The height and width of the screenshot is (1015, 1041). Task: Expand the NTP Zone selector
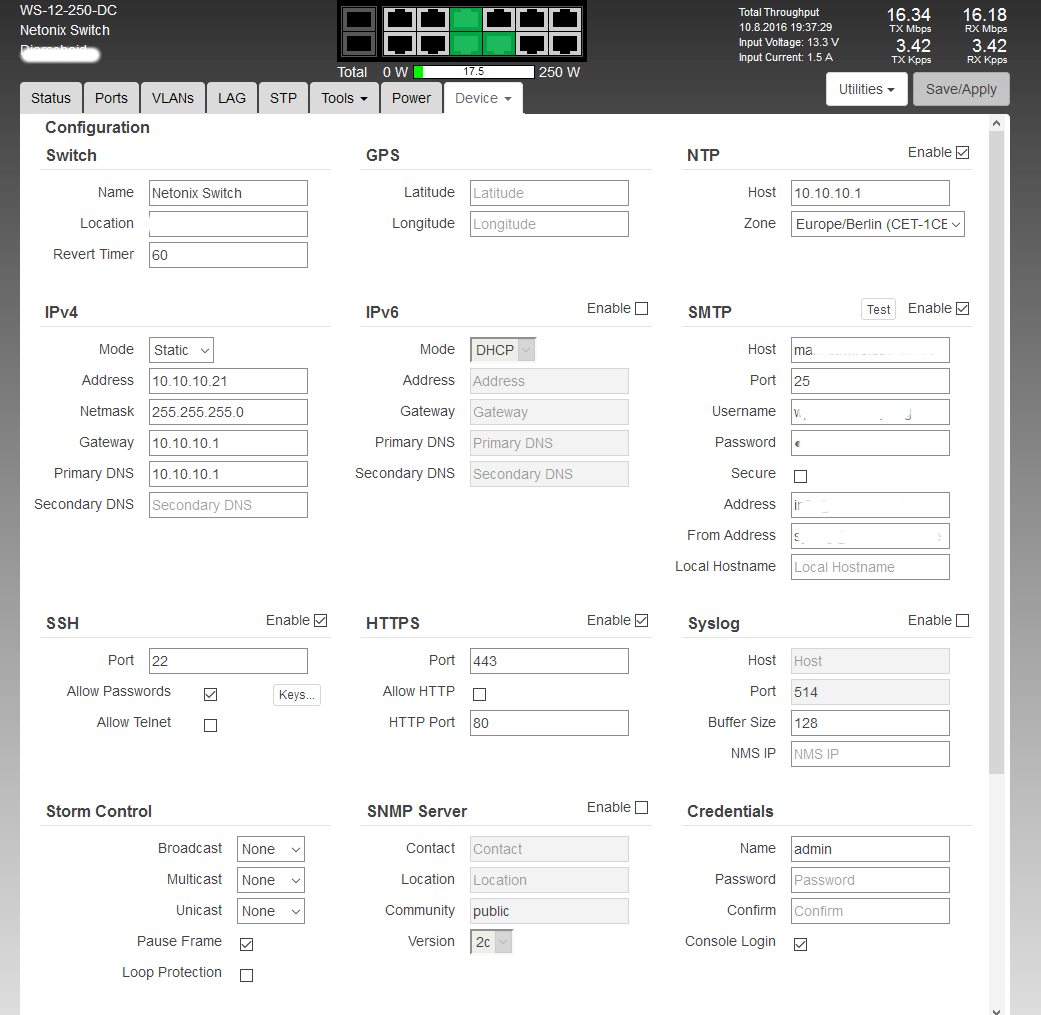click(x=878, y=225)
